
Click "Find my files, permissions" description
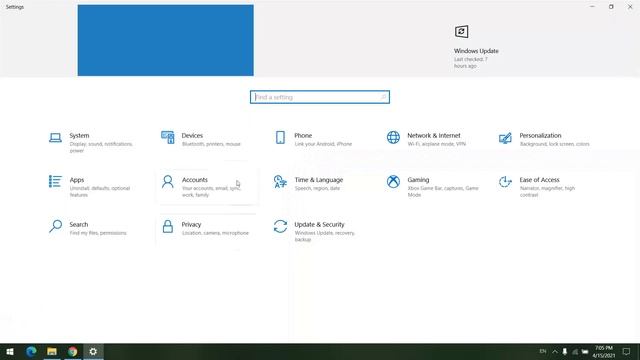[98, 233]
